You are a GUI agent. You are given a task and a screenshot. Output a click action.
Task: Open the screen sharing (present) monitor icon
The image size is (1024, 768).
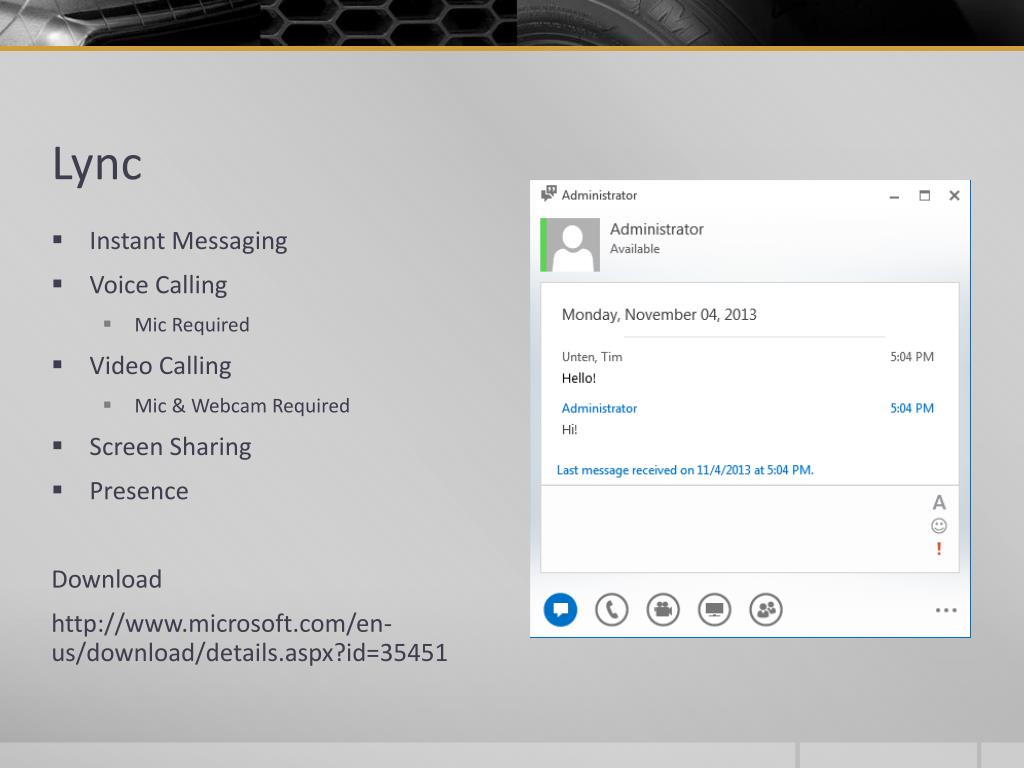point(714,609)
